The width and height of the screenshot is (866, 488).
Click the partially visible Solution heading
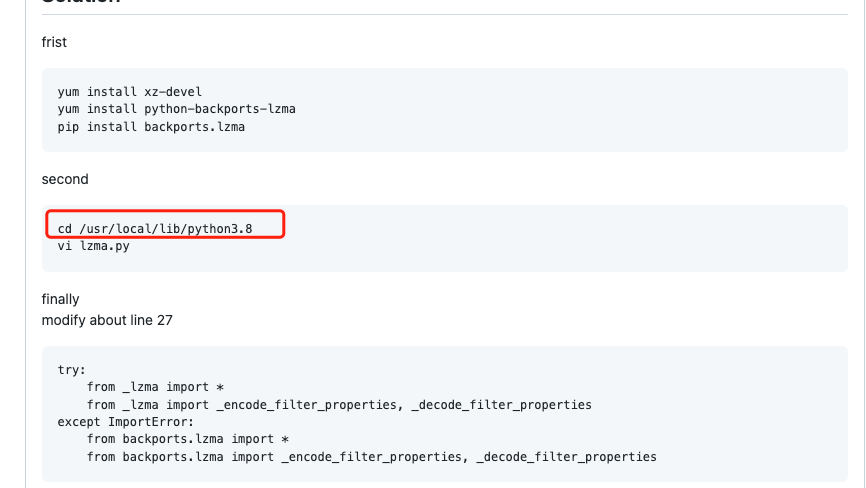pyautogui.click(x=80, y=3)
